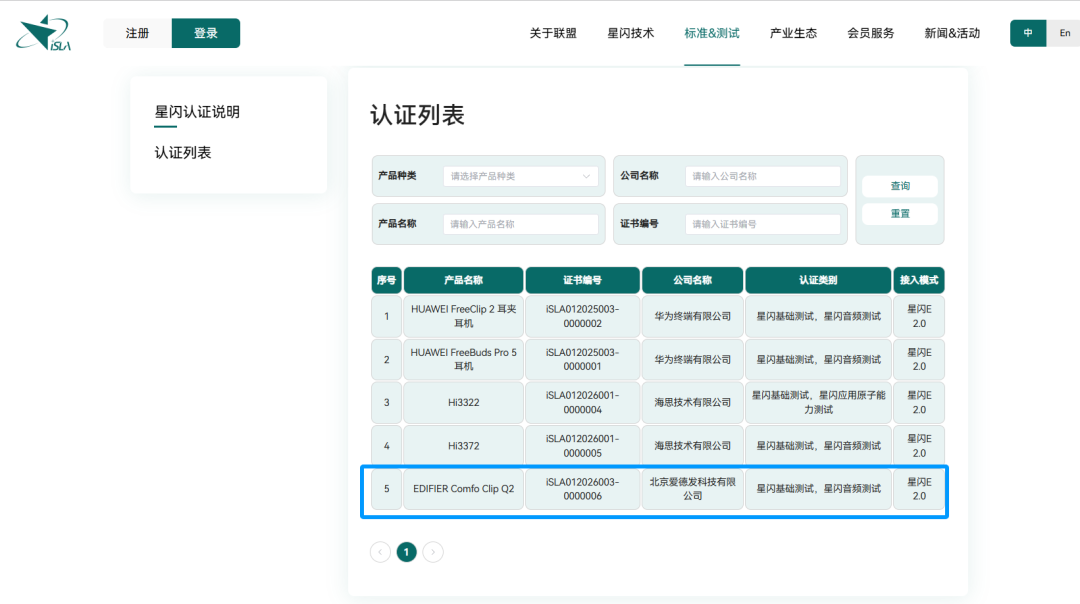Focus the 产品名称 input field

tap(521, 224)
